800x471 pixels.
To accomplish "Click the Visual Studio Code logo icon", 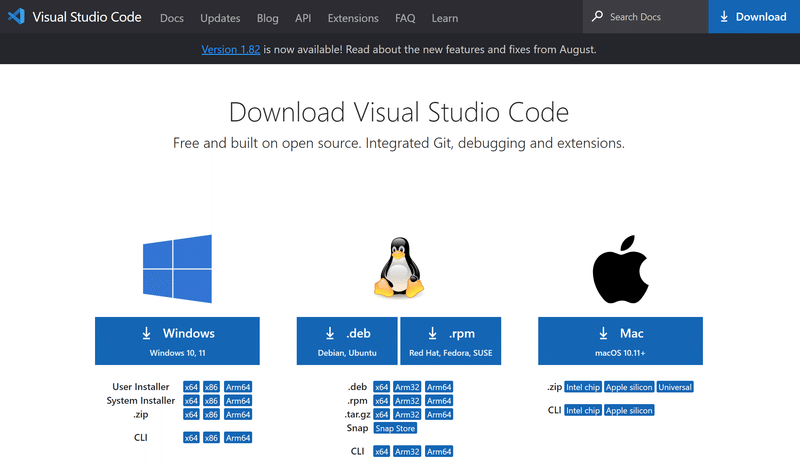I will click(x=16, y=17).
